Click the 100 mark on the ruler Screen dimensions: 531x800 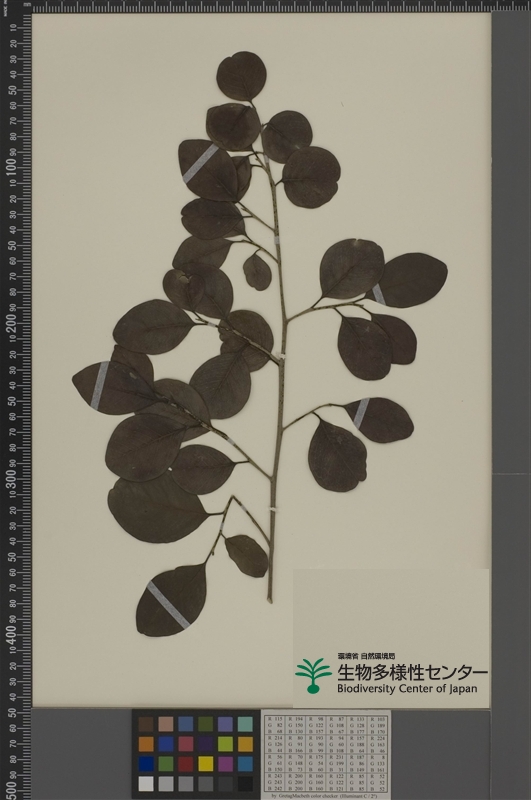point(11,169)
